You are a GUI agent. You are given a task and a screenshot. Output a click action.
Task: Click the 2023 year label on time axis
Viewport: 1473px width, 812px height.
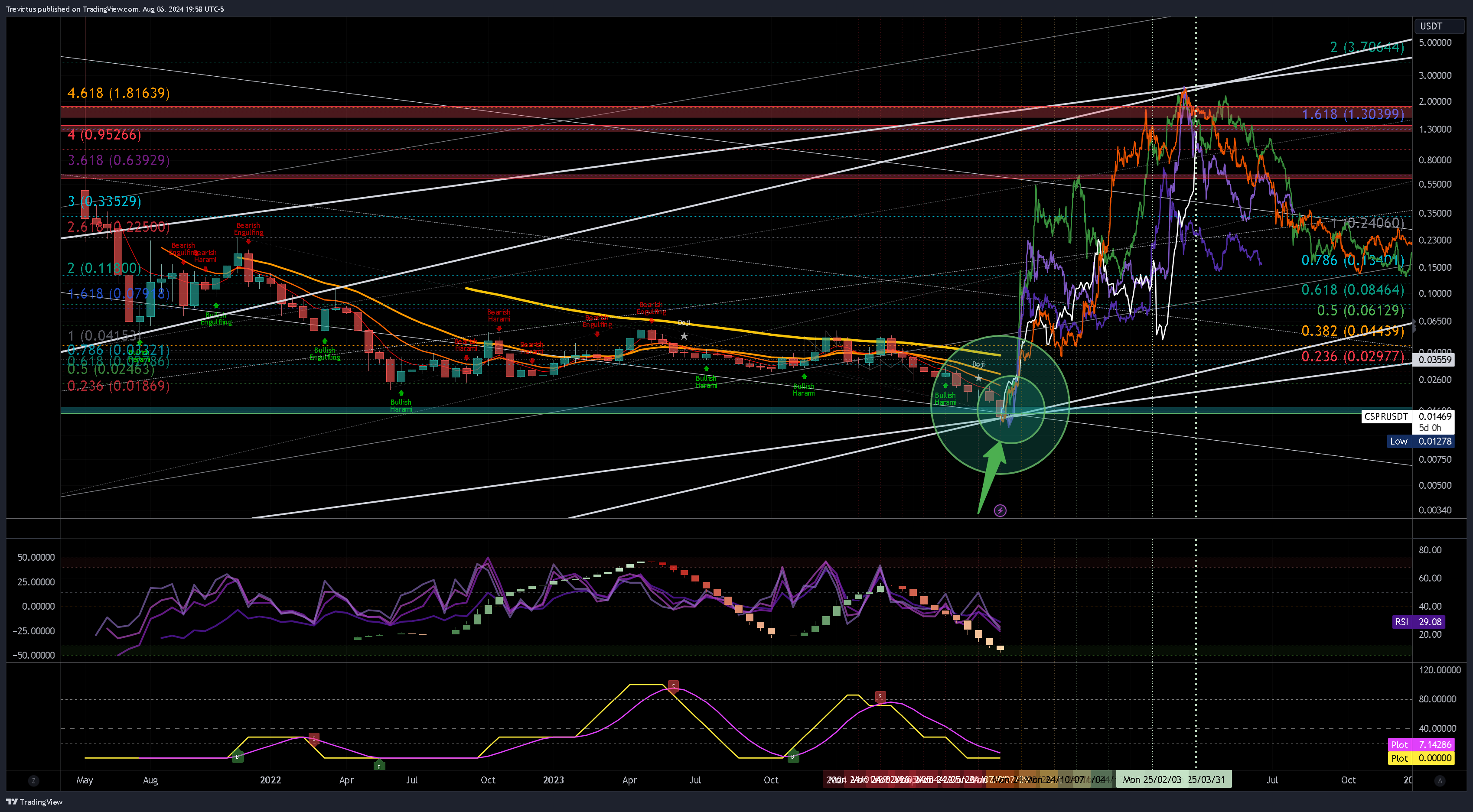tap(553, 780)
